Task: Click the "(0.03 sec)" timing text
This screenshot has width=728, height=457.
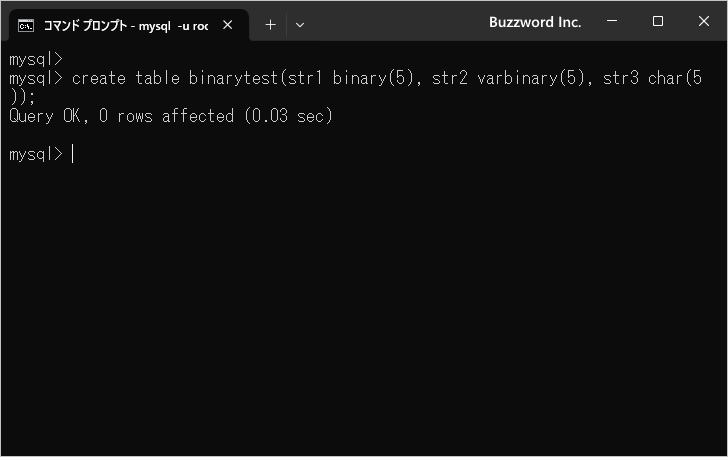Action: click(288, 116)
